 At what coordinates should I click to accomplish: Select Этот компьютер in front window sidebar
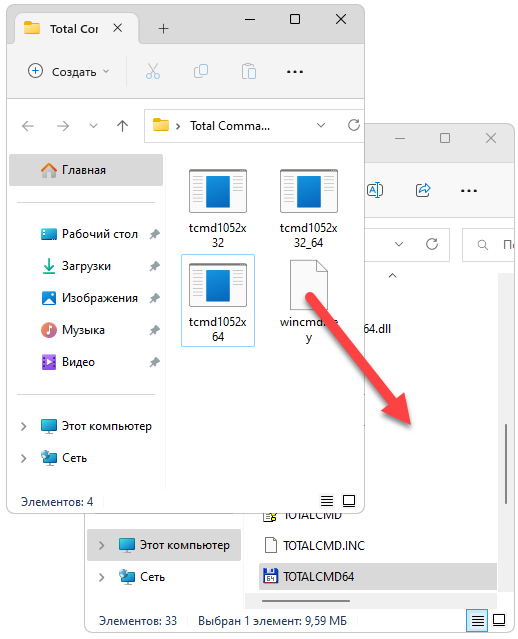pyautogui.click(x=96, y=426)
